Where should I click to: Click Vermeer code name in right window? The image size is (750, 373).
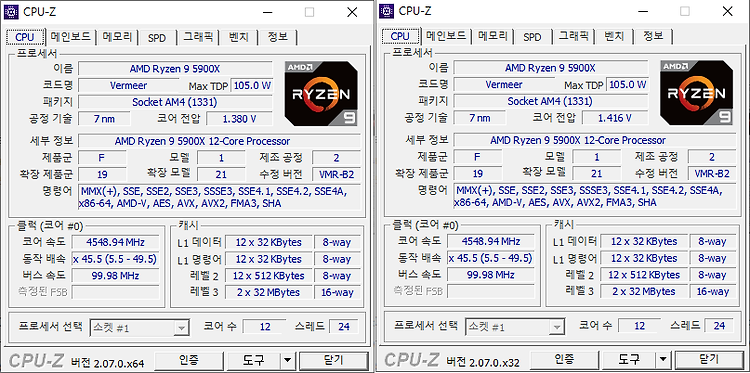pos(504,85)
